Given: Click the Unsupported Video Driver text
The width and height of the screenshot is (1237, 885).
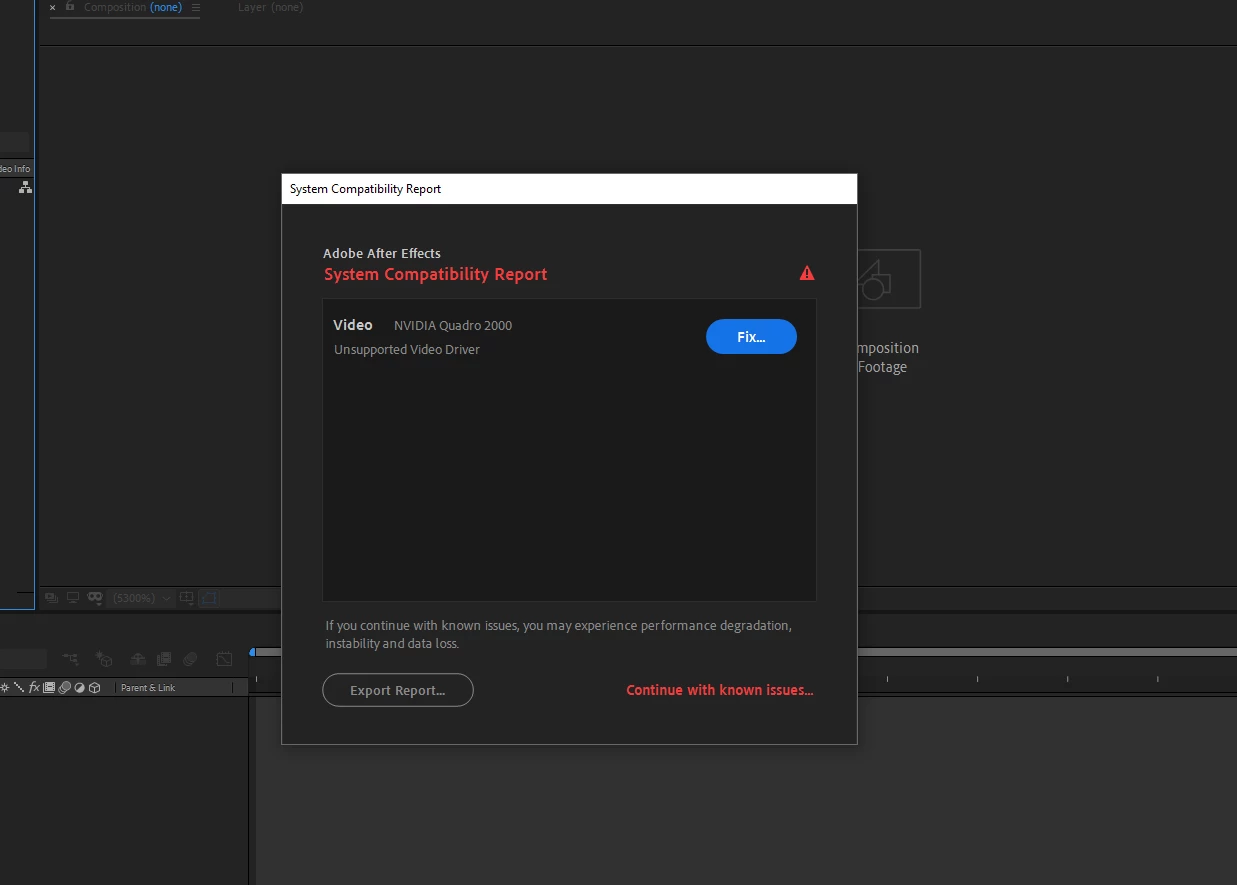Looking at the screenshot, I should point(407,350).
